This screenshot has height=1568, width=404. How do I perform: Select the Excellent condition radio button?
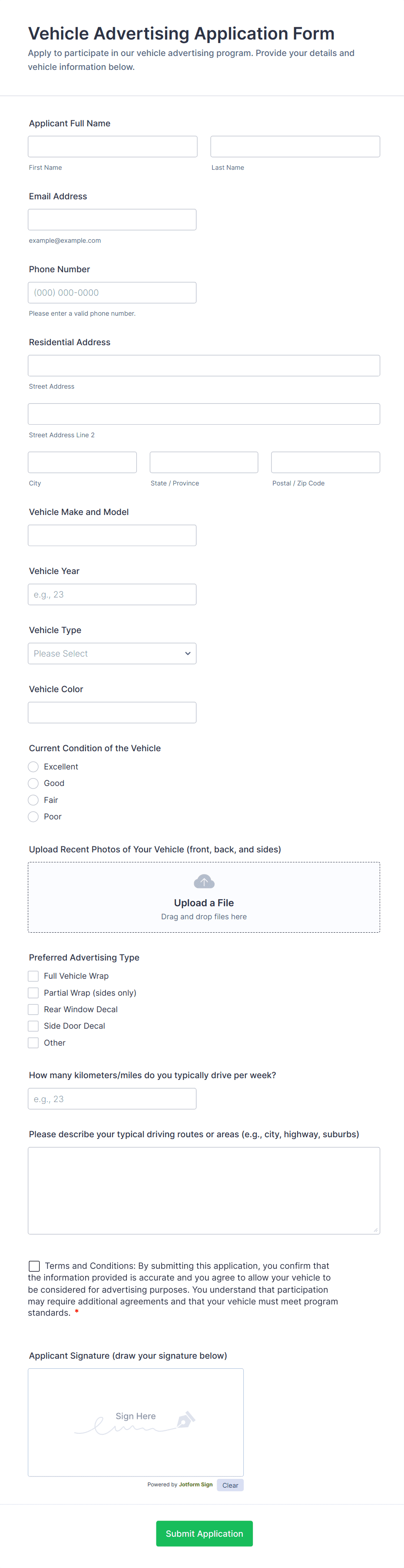[x=33, y=766]
